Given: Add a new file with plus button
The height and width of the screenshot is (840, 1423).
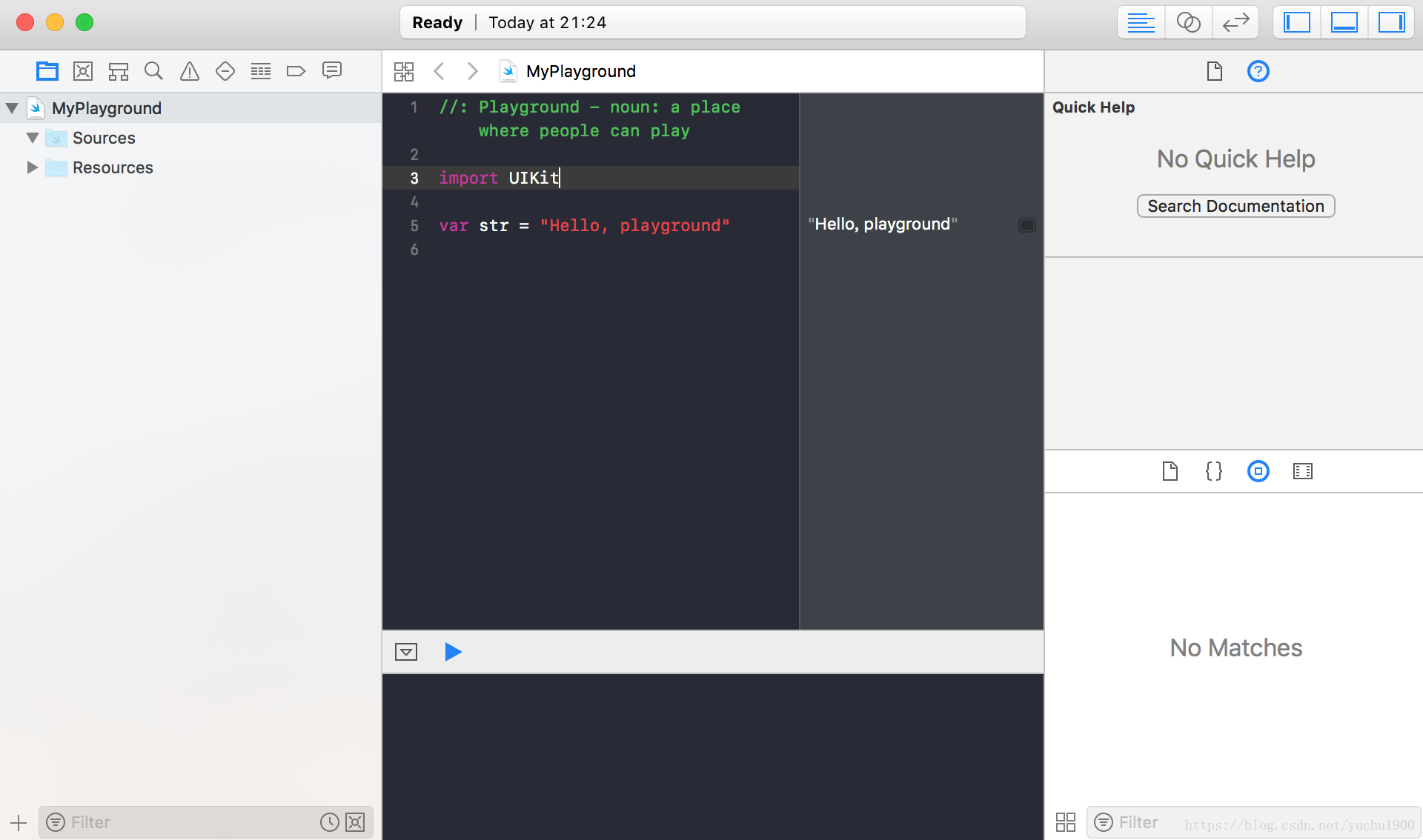Looking at the screenshot, I should pyautogui.click(x=19, y=822).
